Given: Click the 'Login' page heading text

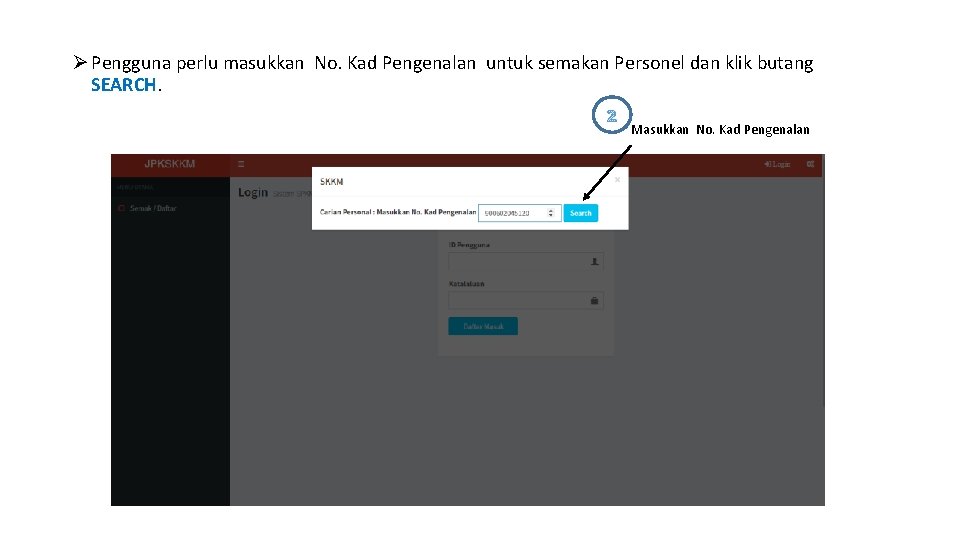Looking at the screenshot, I should [x=253, y=192].
